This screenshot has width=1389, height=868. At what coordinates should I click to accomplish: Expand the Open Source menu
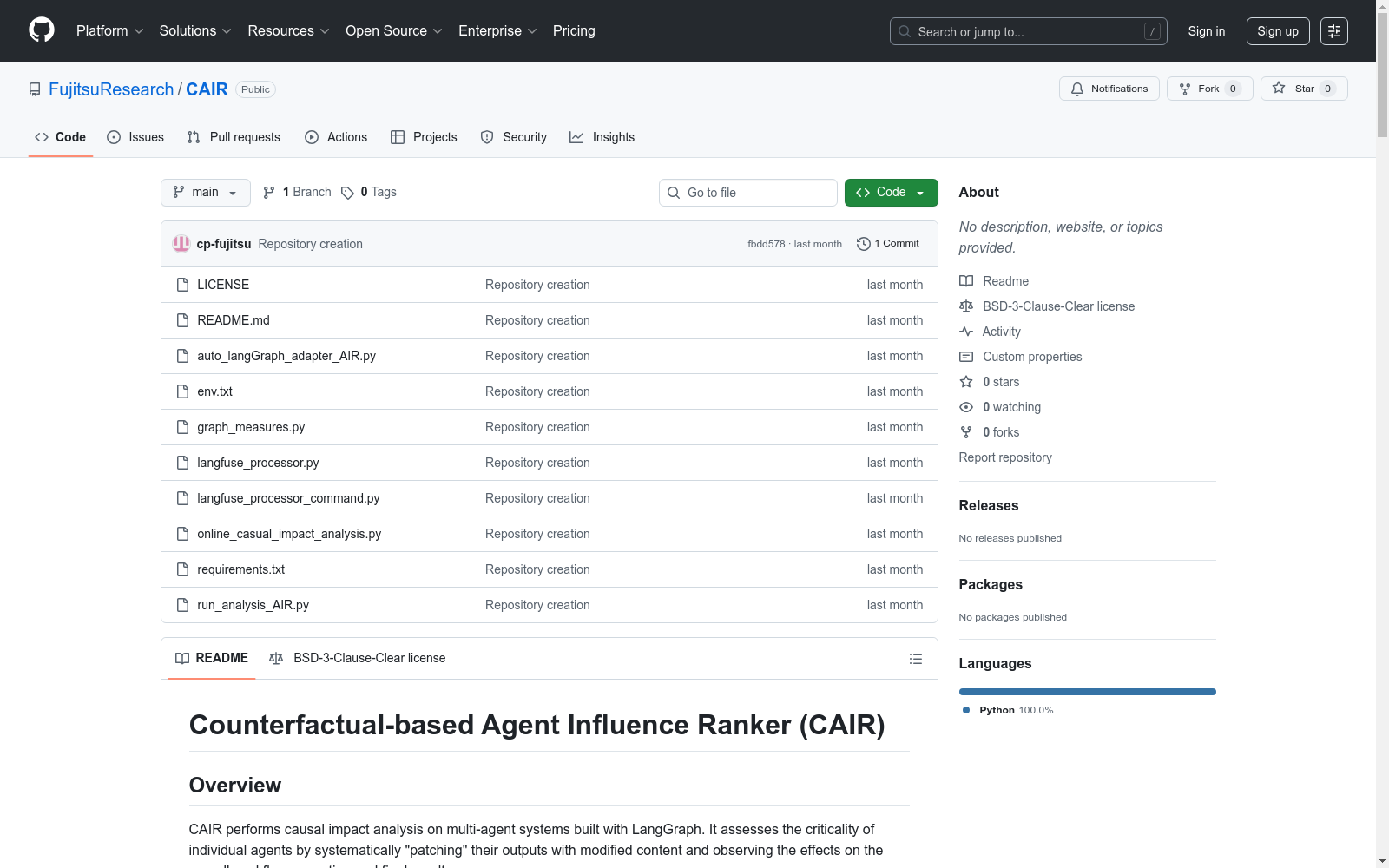[x=394, y=30]
